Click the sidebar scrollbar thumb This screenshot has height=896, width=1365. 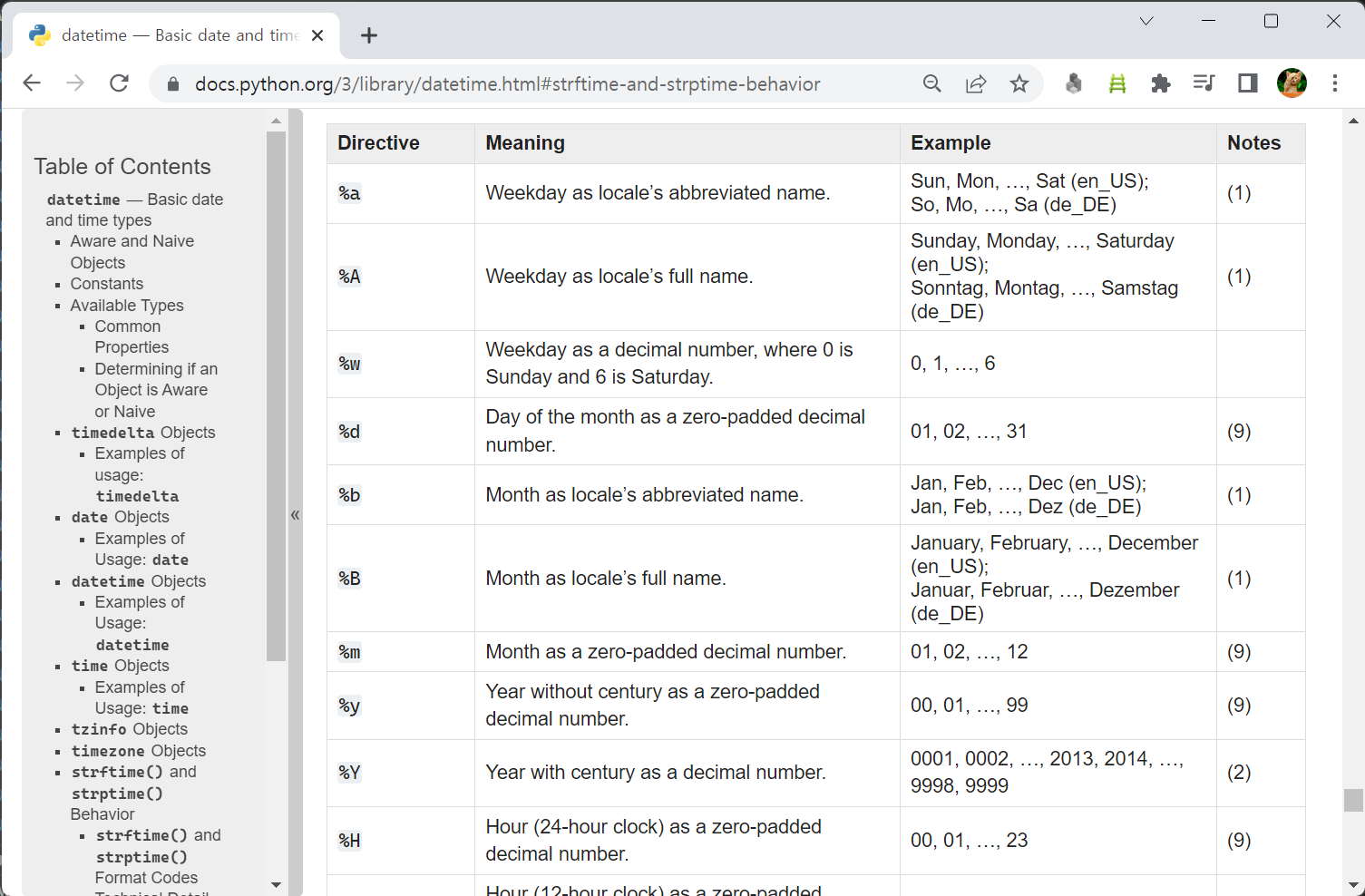[x=276, y=396]
